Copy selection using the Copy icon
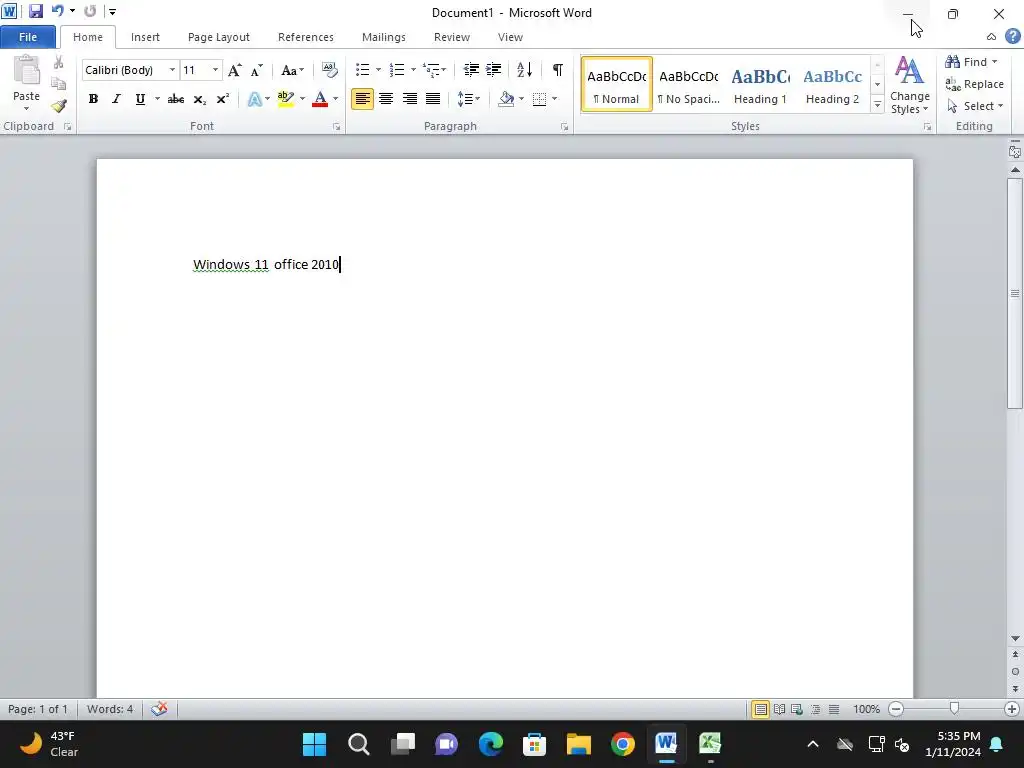 coord(59,84)
